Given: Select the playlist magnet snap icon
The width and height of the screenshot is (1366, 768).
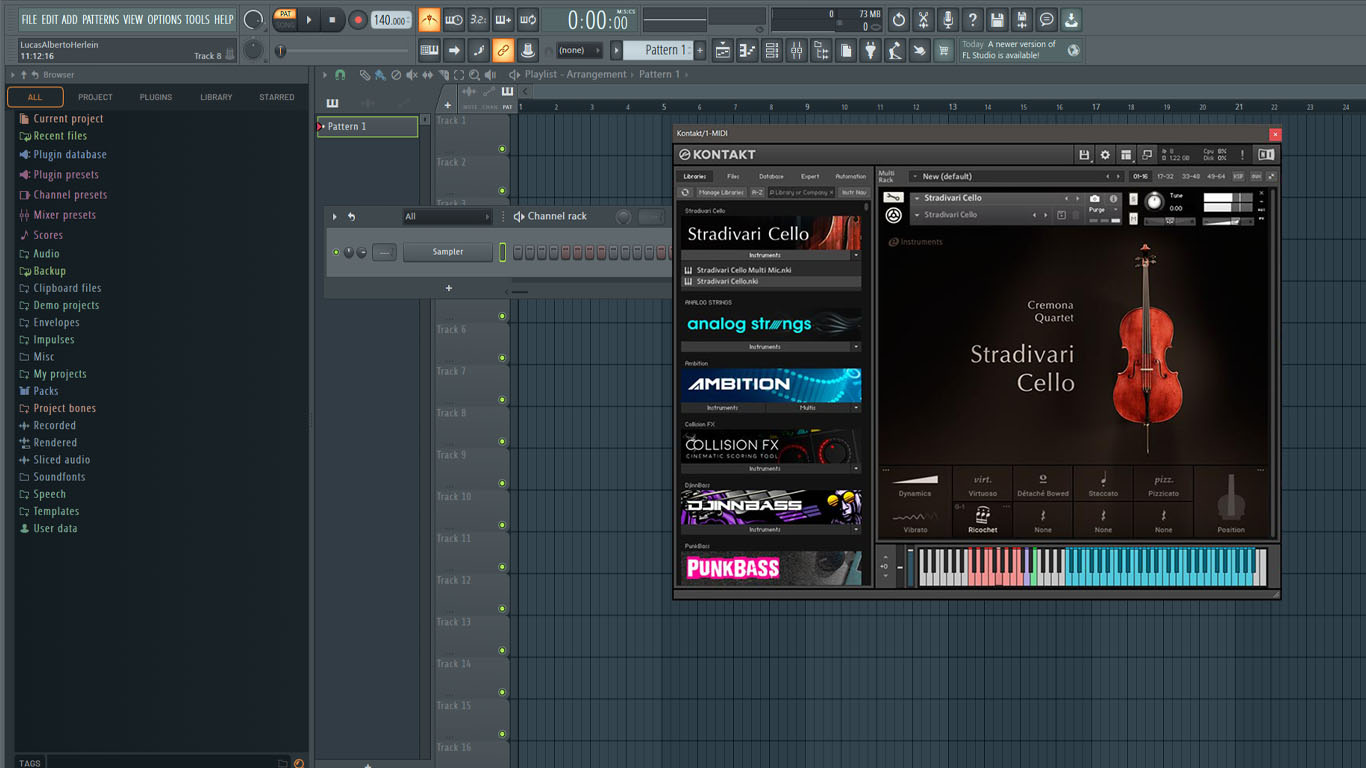Looking at the screenshot, I should coord(340,75).
